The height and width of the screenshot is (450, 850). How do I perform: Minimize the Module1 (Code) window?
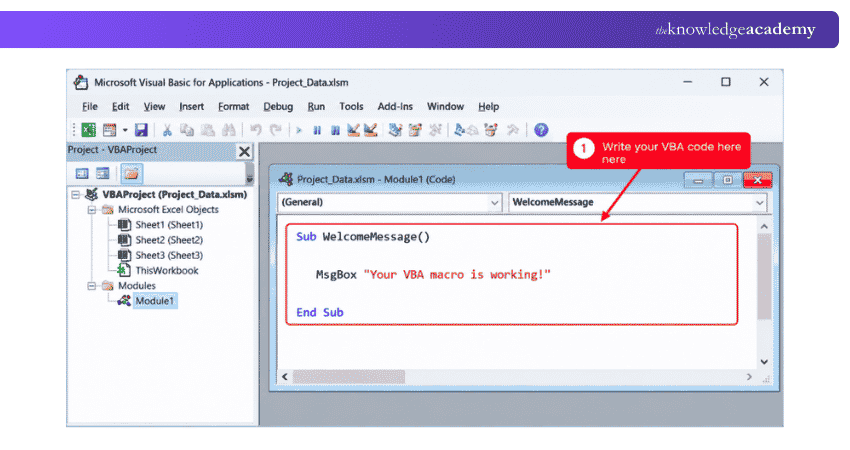click(x=698, y=180)
